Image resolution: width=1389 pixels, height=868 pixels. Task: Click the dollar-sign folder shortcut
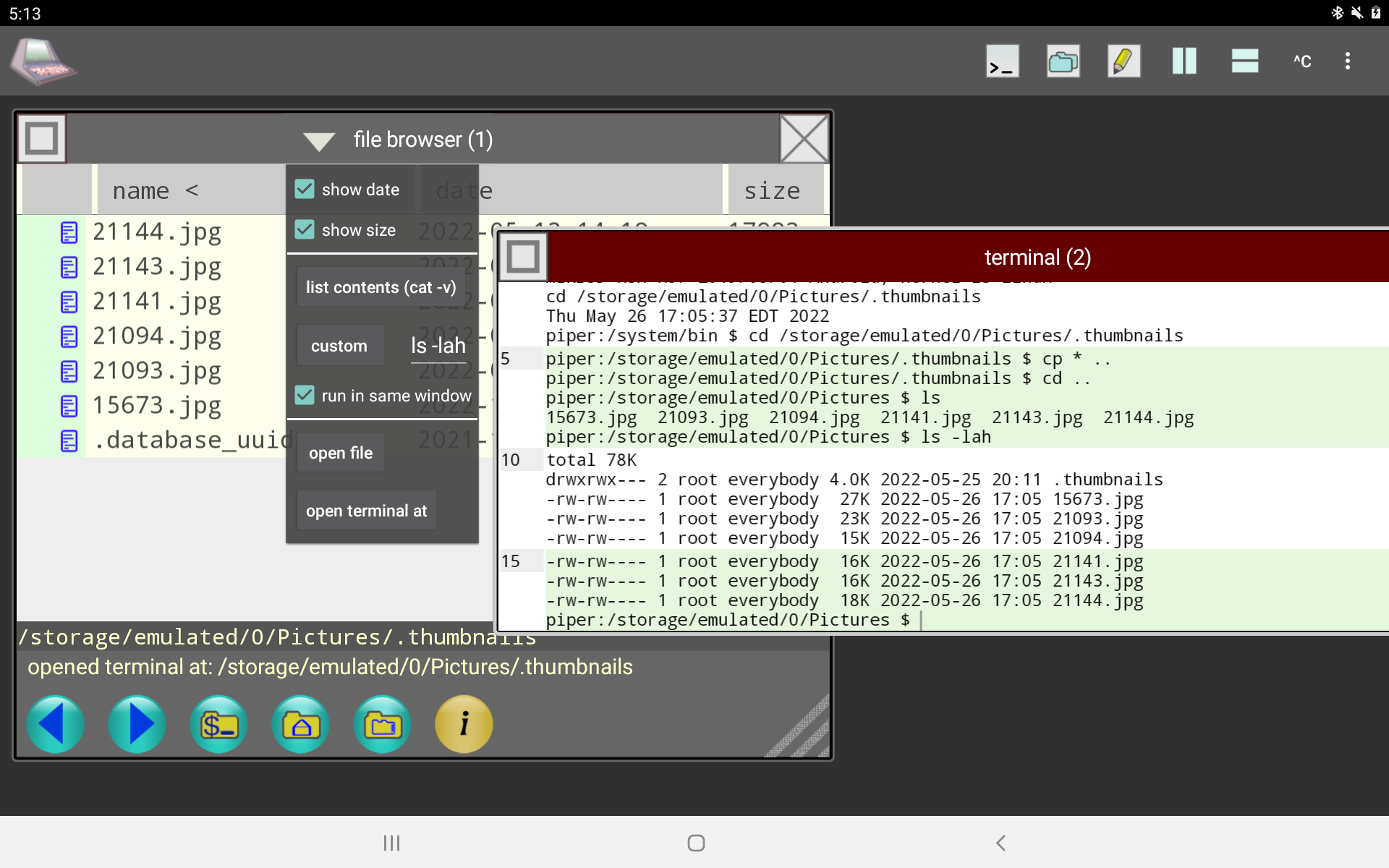tap(218, 723)
